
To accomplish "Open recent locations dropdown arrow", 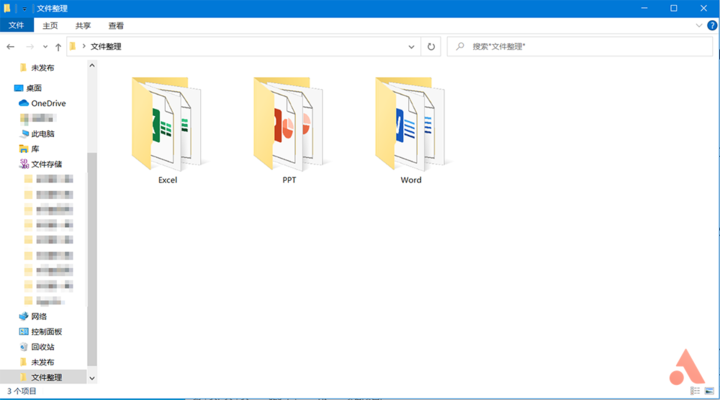I will click(45, 47).
